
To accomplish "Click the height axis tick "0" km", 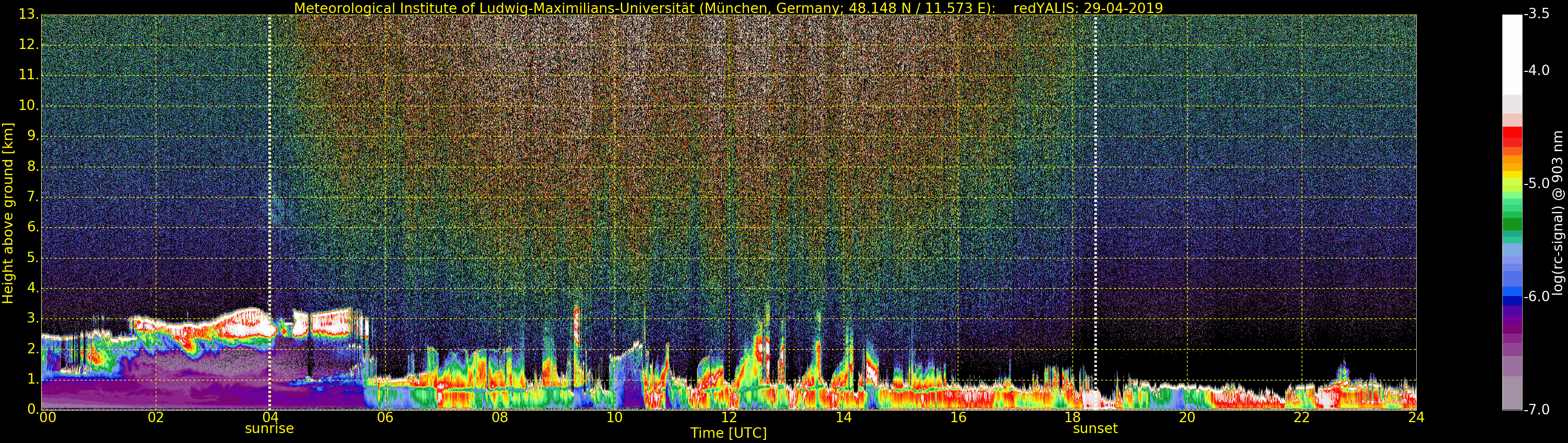I will [x=33, y=409].
